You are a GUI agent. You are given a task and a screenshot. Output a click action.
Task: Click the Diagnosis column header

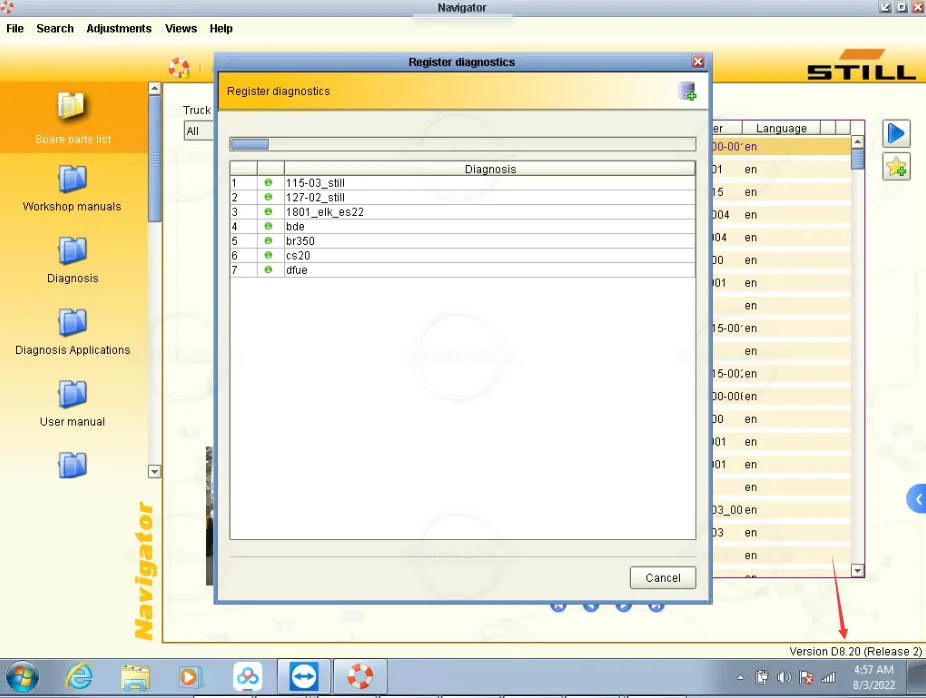pyautogui.click(x=490, y=169)
